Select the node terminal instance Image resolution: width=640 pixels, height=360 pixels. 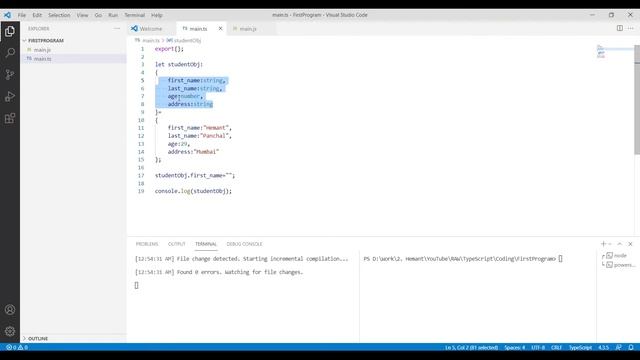tap(617, 256)
